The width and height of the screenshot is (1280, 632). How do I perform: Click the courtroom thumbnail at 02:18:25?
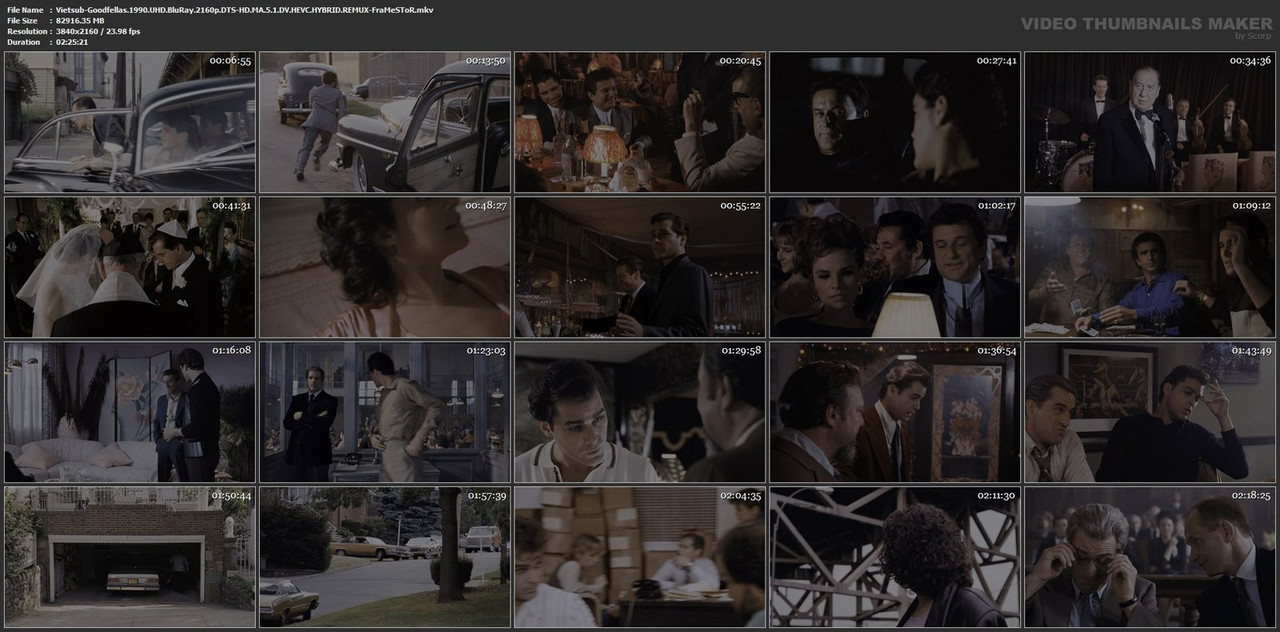tap(1150, 557)
